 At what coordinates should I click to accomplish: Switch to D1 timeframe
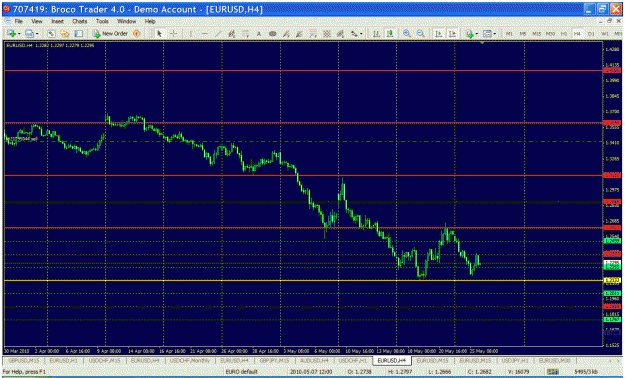click(x=591, y=34)
